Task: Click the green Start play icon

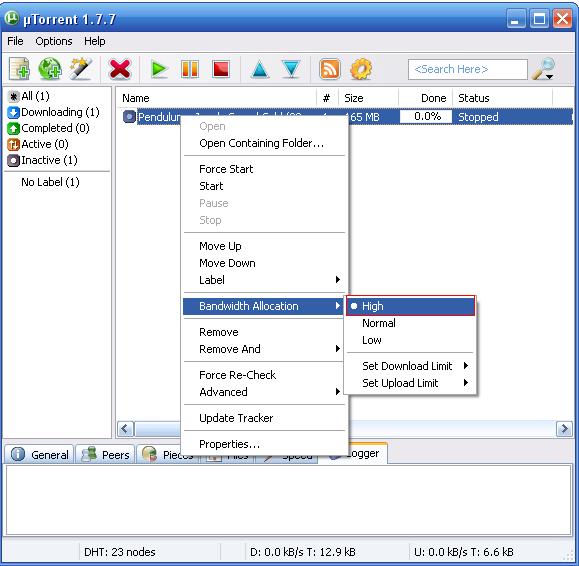Action: (x=159, y=69)
